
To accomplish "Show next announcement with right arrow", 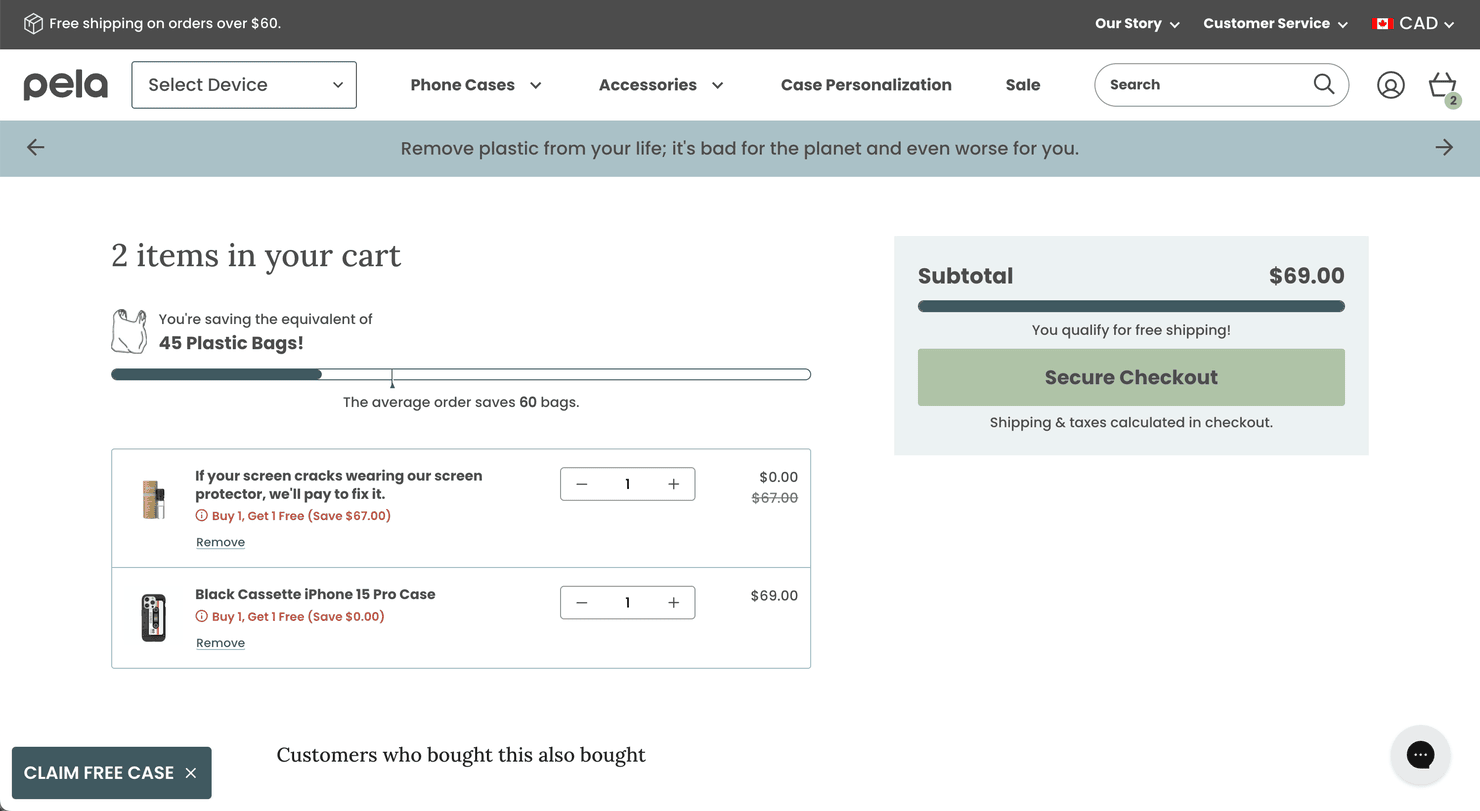I will pyautogui.click(x=1444, y=148).
